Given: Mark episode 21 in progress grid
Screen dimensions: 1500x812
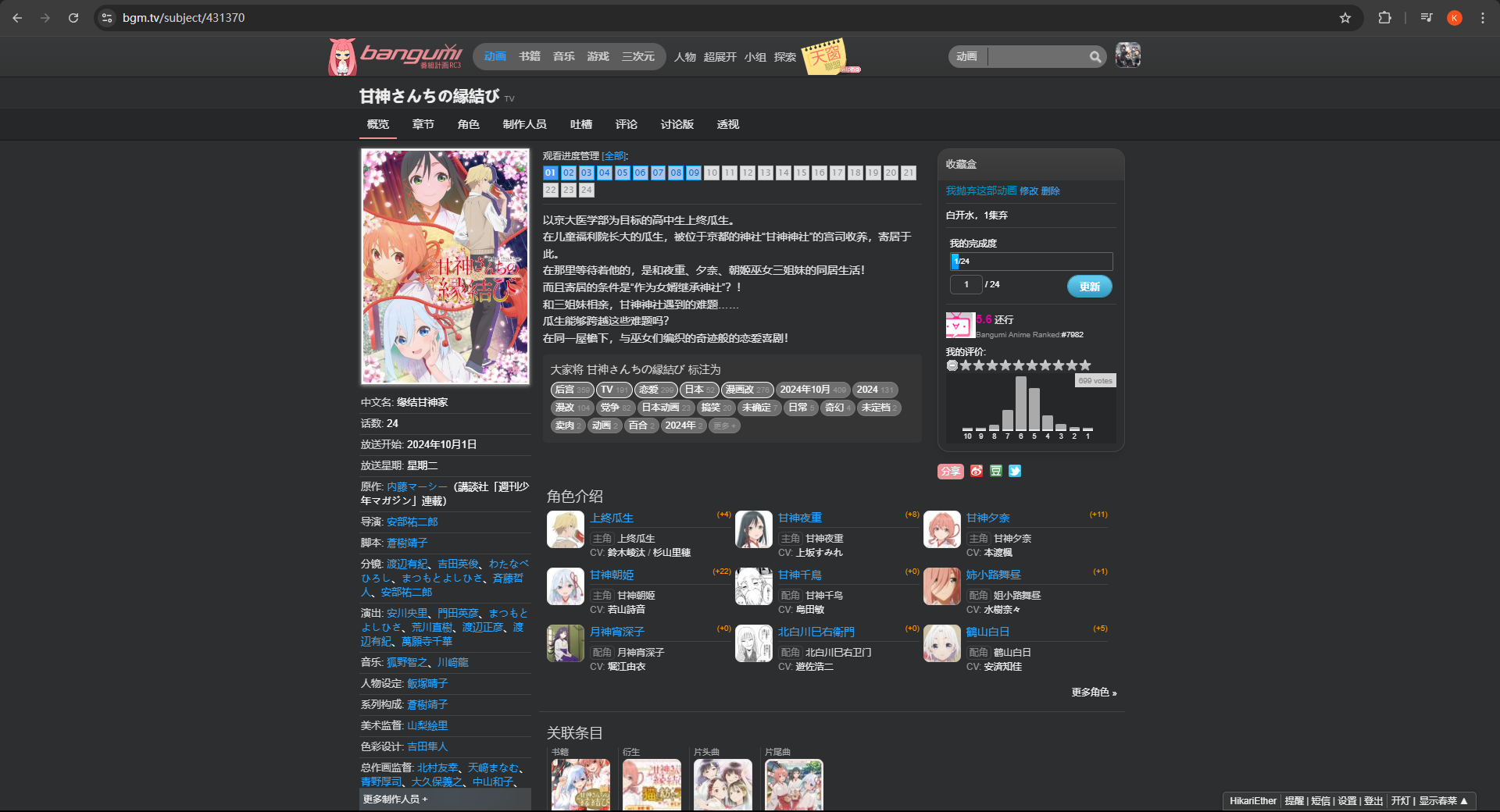Looking at the screenshot, I should 909,173.
